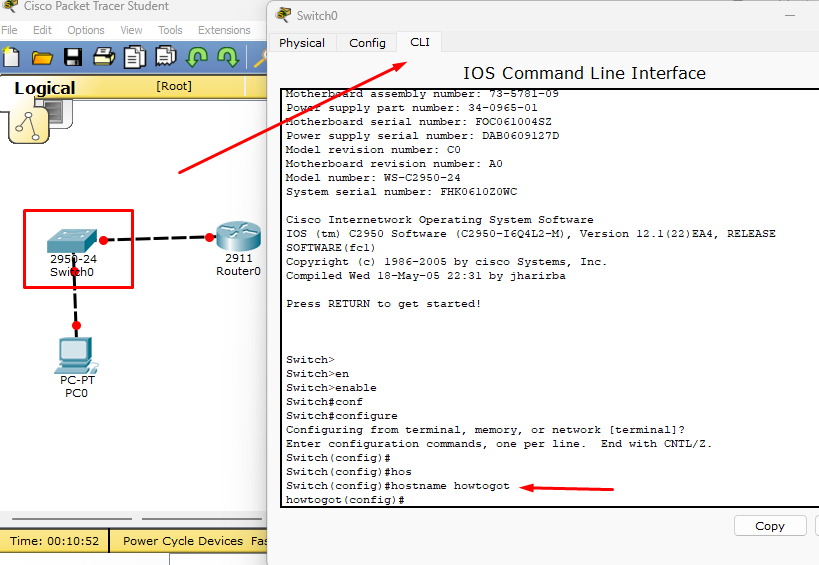Click the New file icon in toolbar
The height and width of the screenshot is (565, 819).
pyautogui.click(x=11, y=57)
